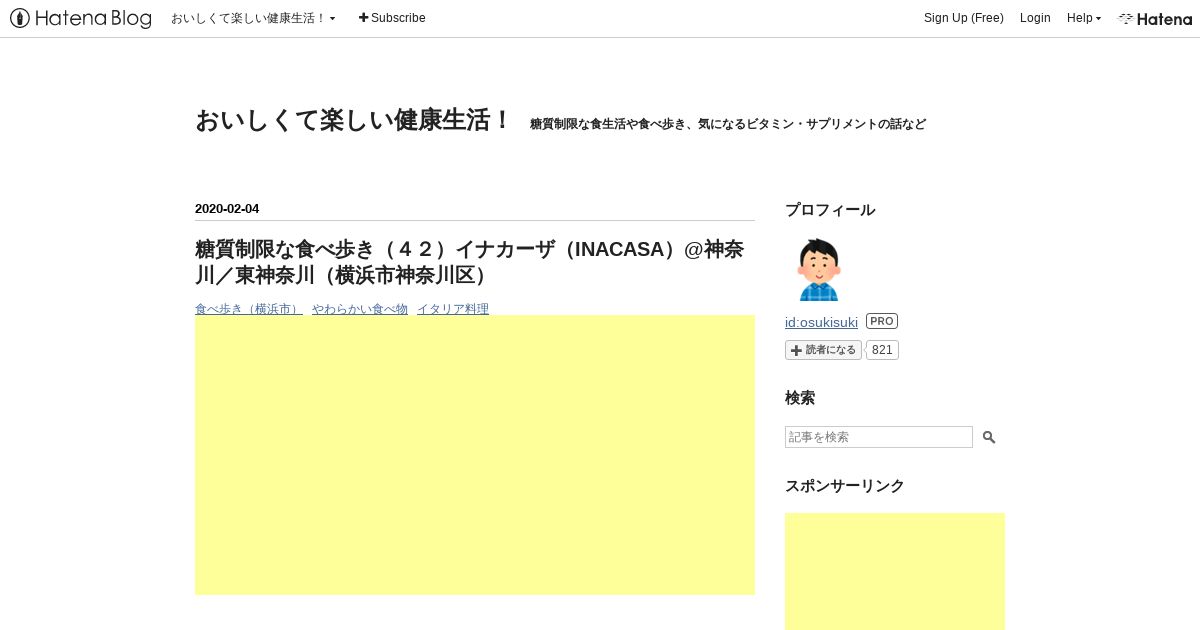This screenshot has width=1200, height=630.
Task: Focus the 記事を検索 search field
Action: click(879, 437)
